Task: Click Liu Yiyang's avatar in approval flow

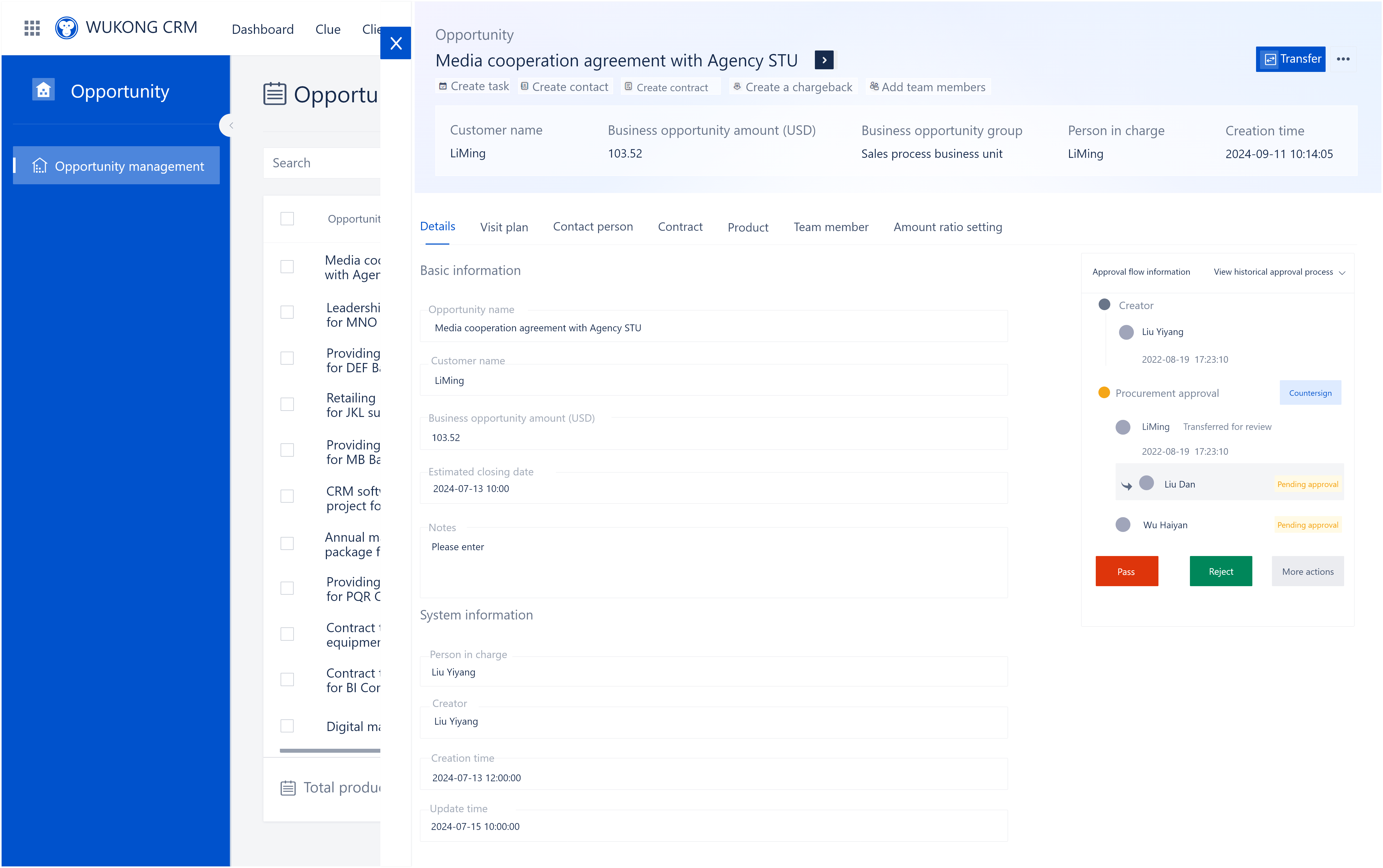Action: [1126, 332]
